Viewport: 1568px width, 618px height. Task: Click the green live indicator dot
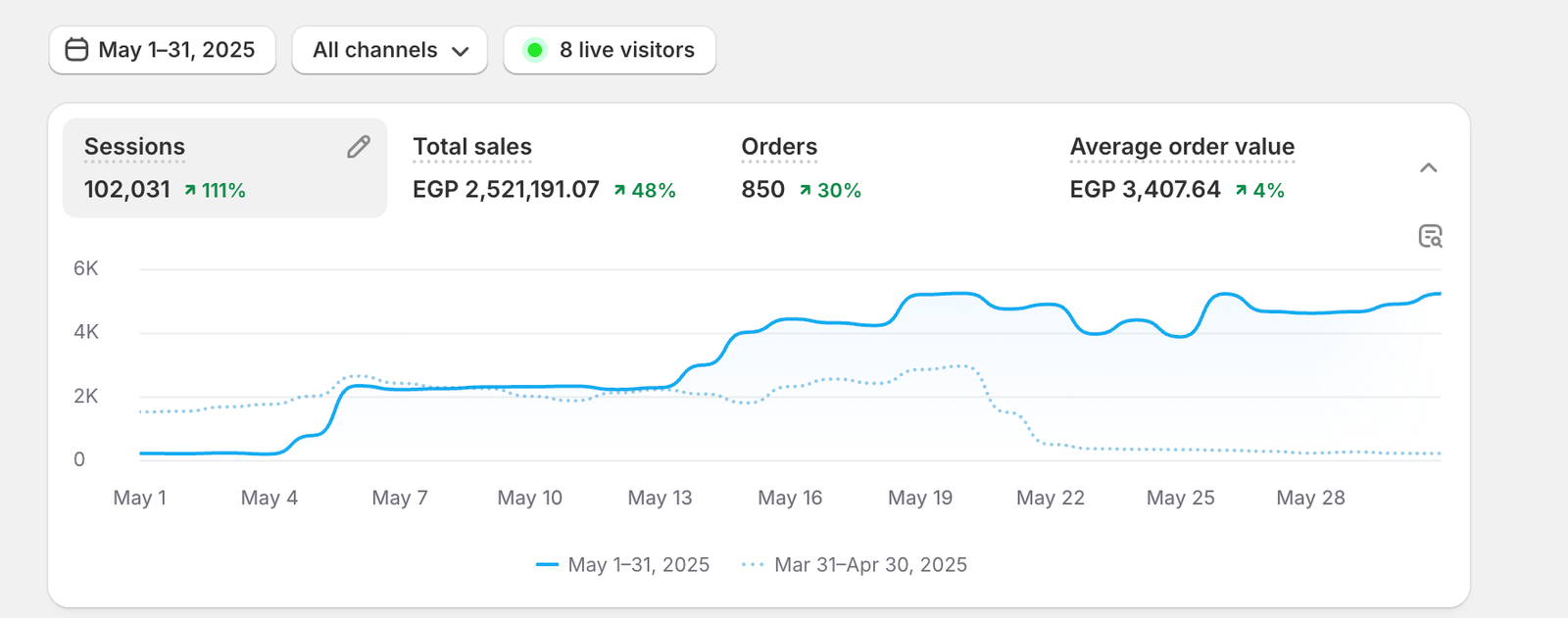coord(535,50)
